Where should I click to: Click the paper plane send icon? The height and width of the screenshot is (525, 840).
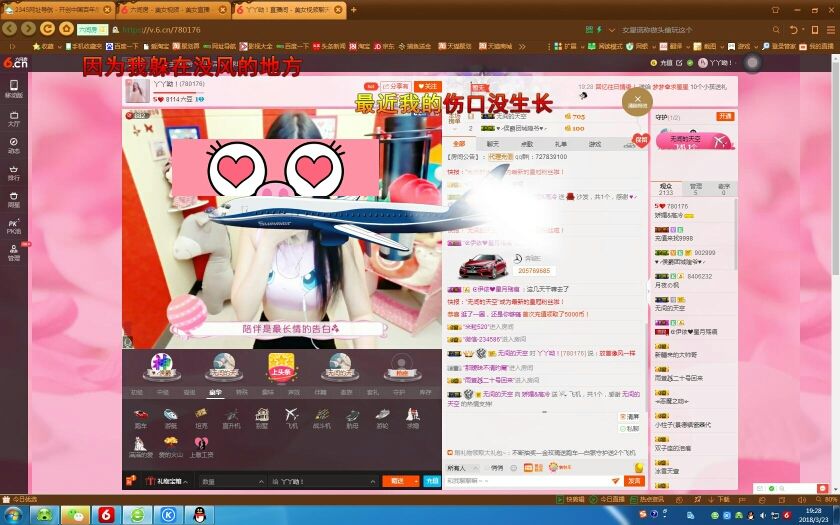pyautogui.click(x=616, y=481)
